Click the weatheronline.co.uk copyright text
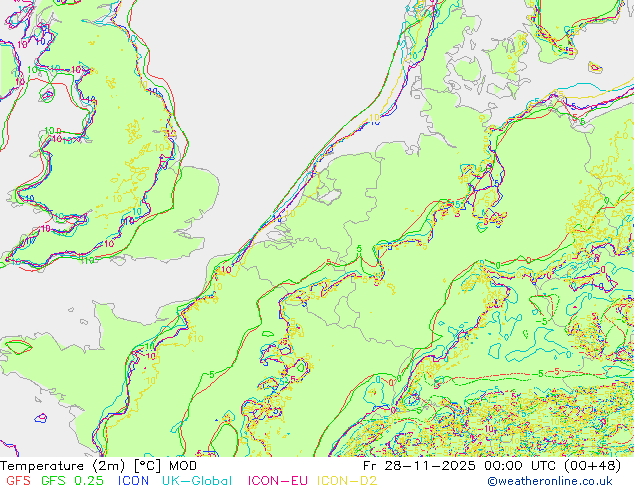The image size is (634, 490). [x=550, y=481]
